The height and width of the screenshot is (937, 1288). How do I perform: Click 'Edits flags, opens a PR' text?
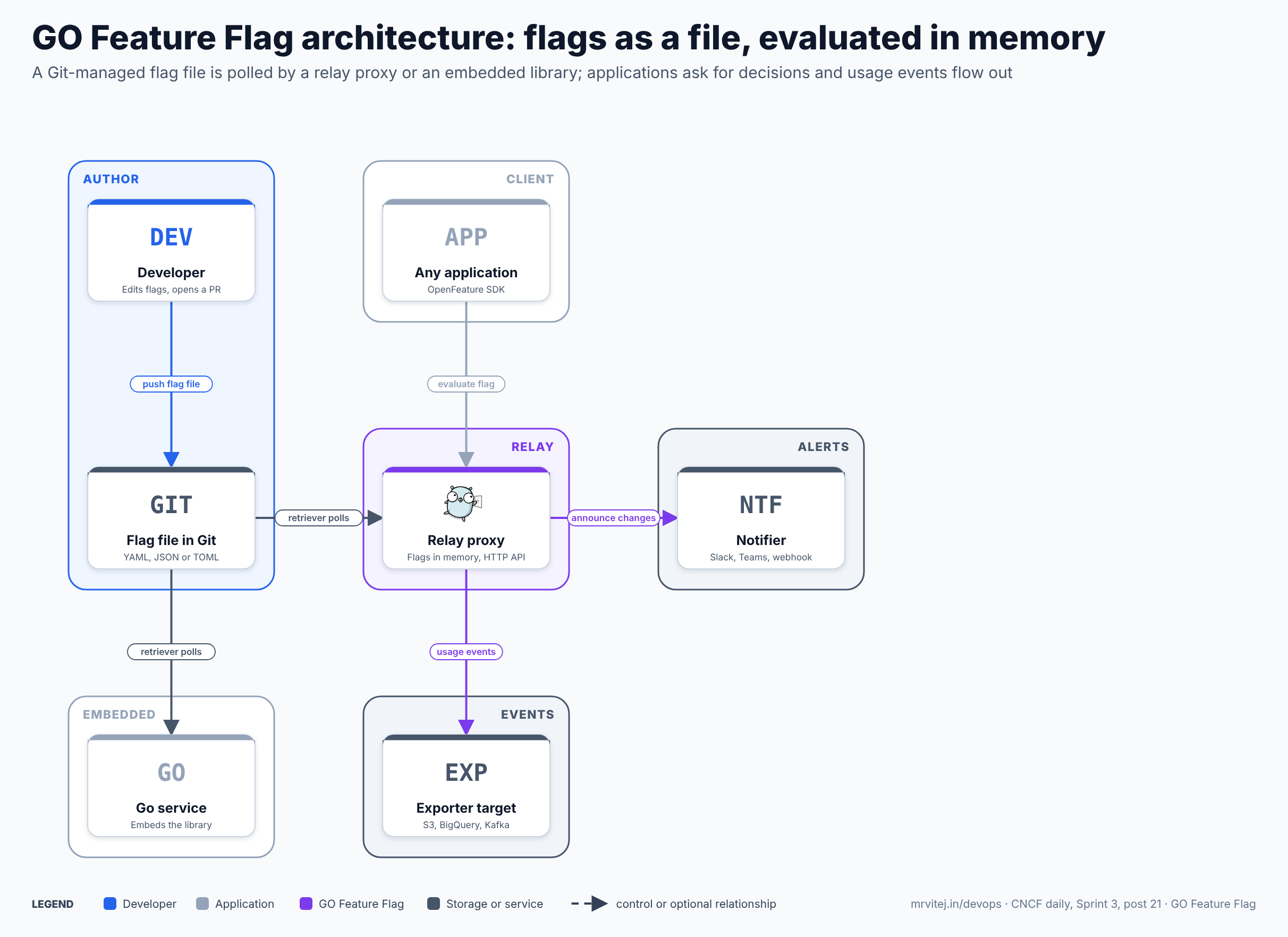[171, 289]
